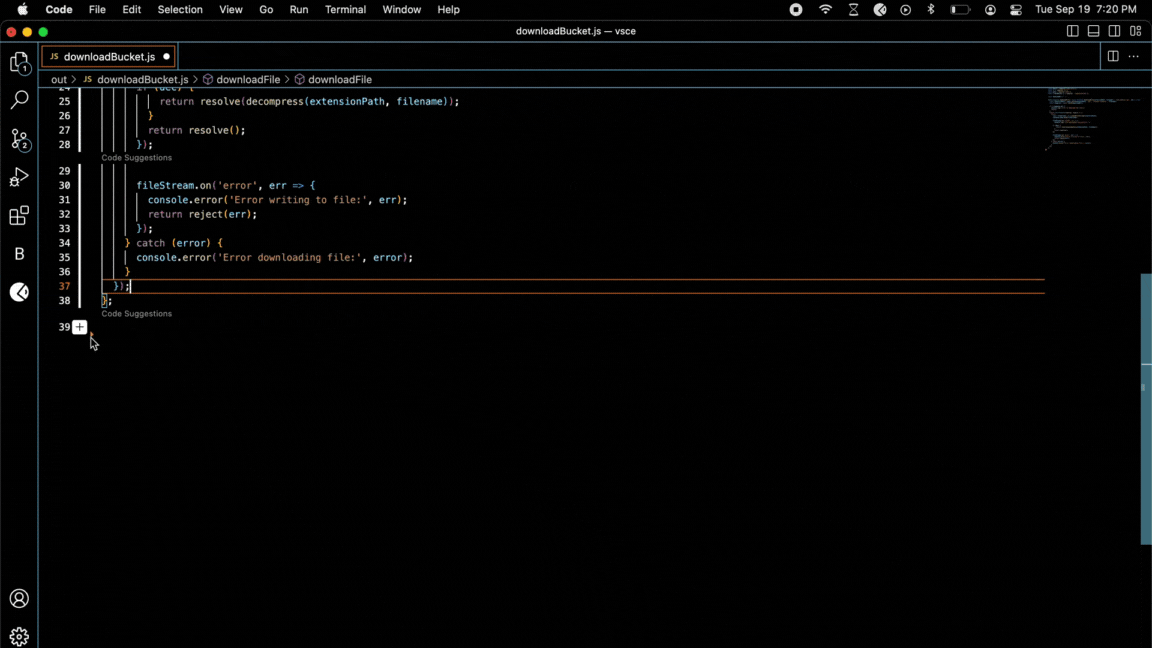This screenshot has width=1152, height=648.
Task: Toggle the secondary side bar layout button
Action: click(x=1115, y=31)
